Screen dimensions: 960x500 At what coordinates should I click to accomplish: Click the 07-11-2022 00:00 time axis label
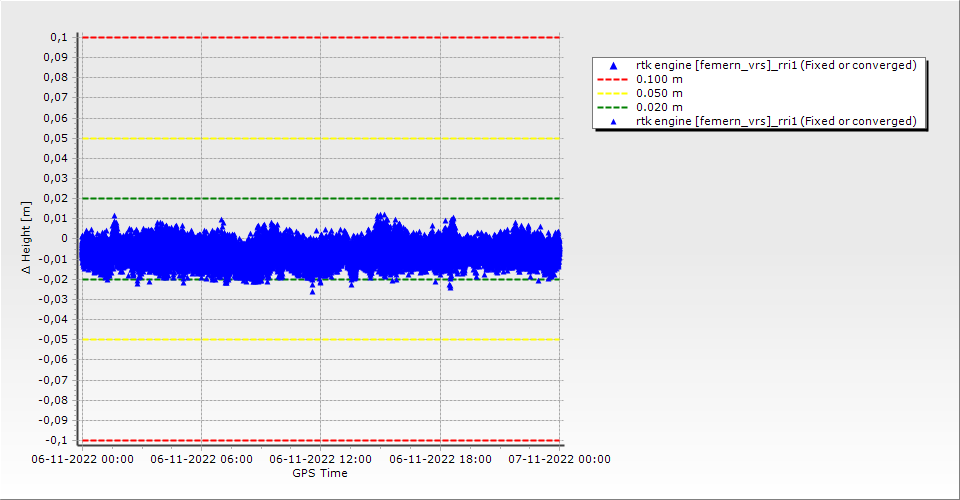[560, 460]
